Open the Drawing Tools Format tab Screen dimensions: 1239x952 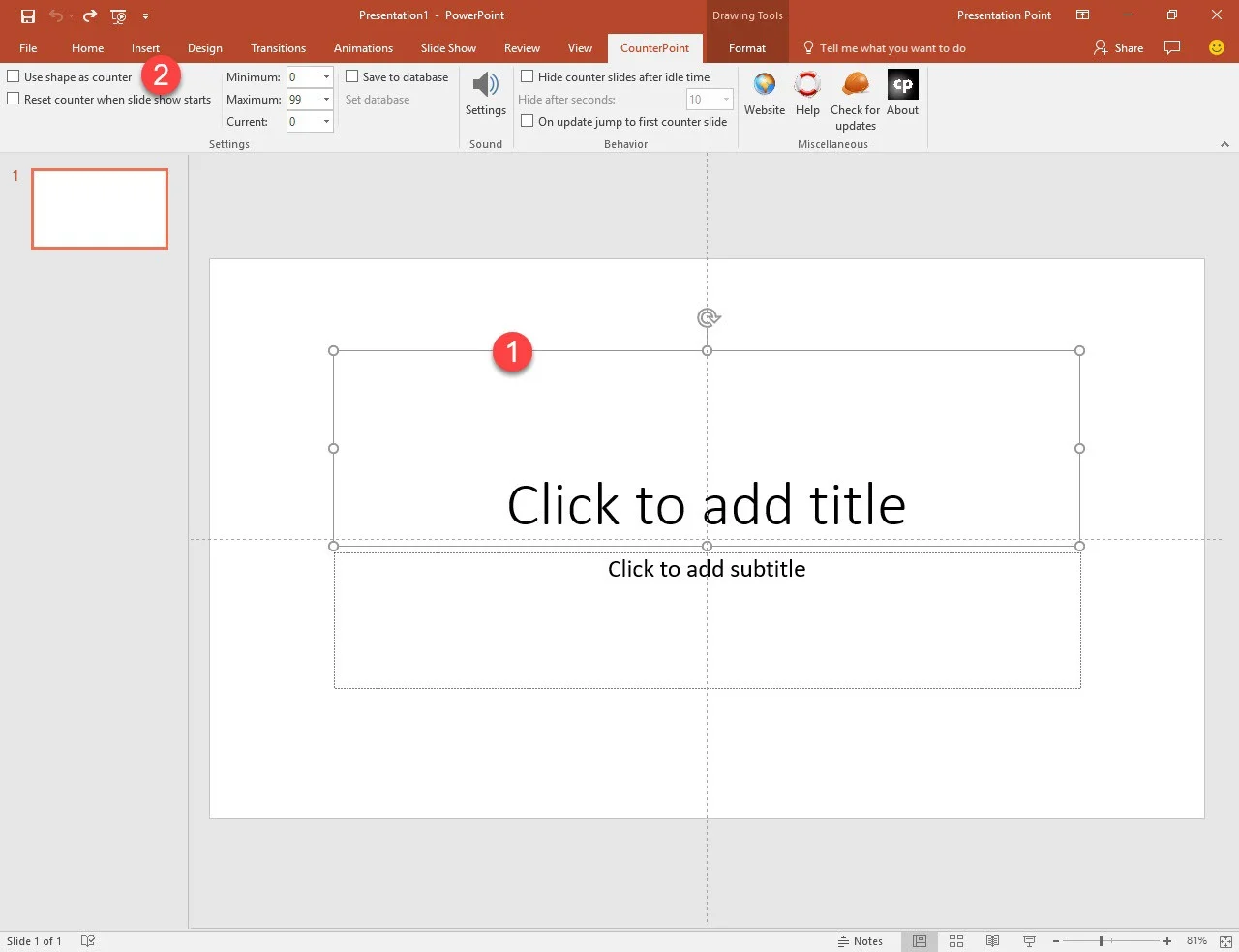point(746,48)
